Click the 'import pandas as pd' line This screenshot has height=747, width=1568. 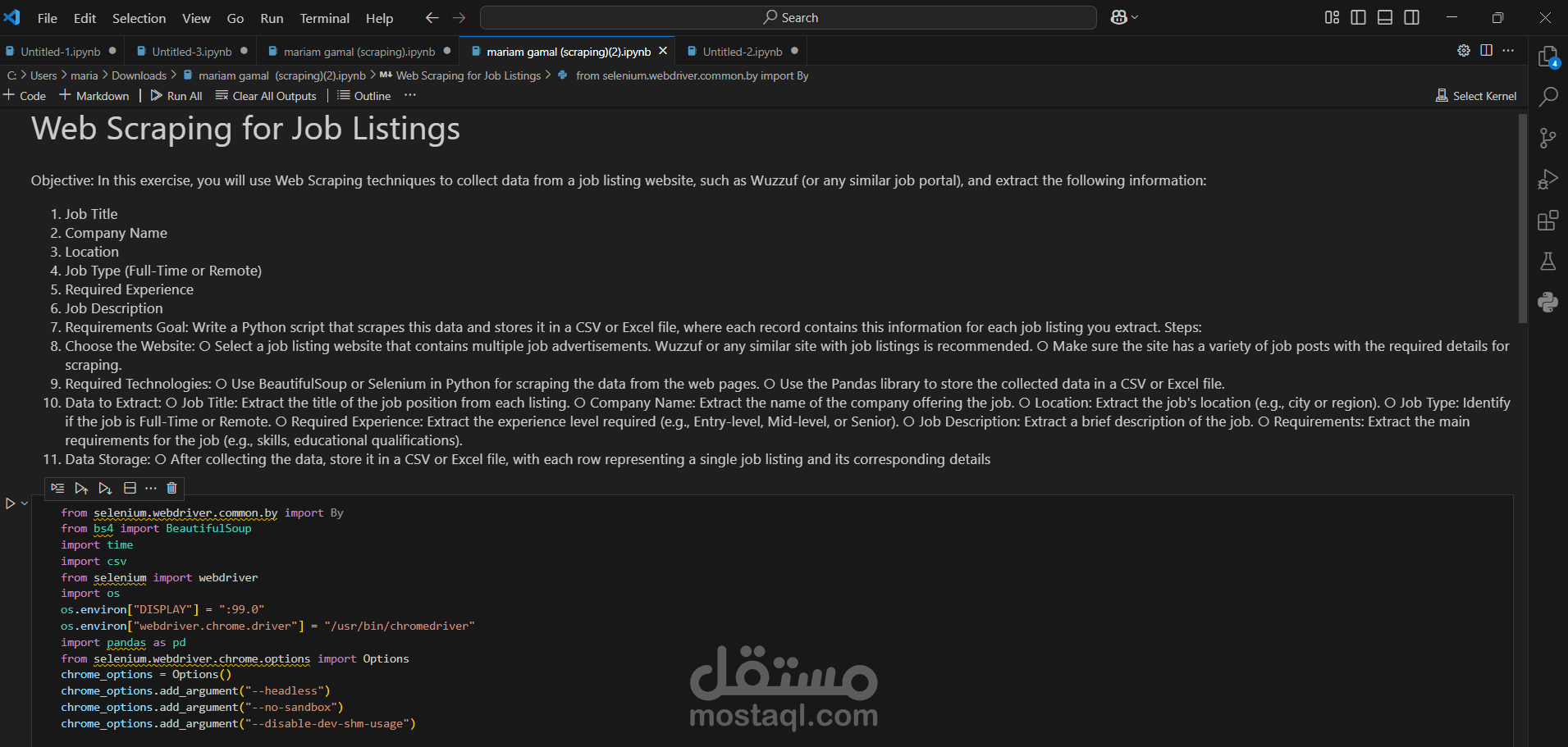point(123,643)
